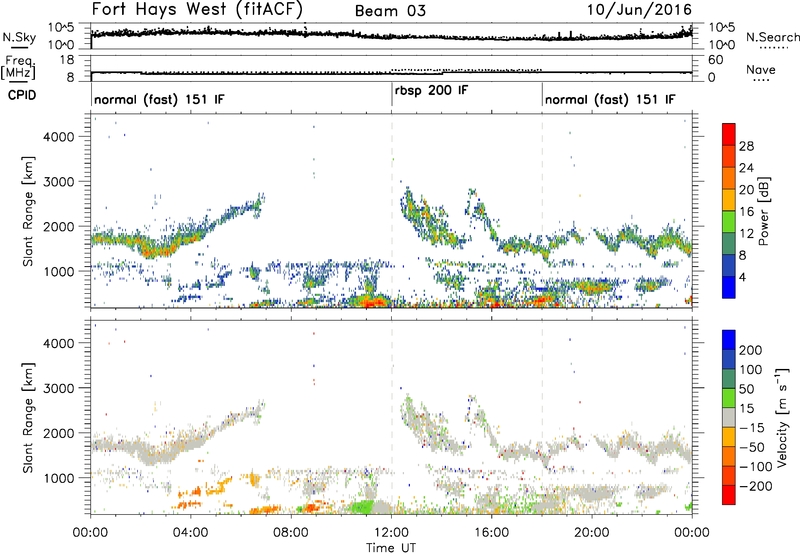The image size is (800, 554).
Task: Select the 'rbsp 200 IF' mode label
Action: point(431,91)
